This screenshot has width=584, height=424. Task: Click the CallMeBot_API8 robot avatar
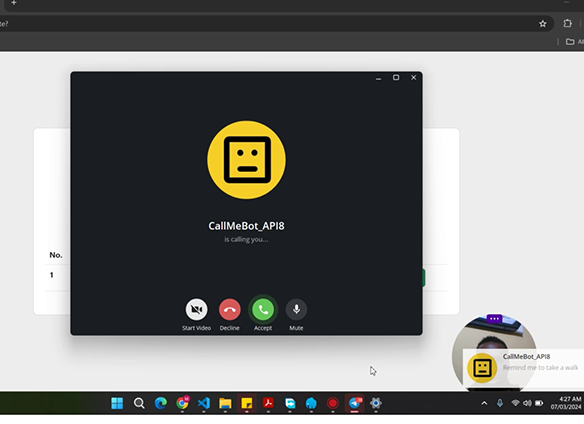click(247, 160)
